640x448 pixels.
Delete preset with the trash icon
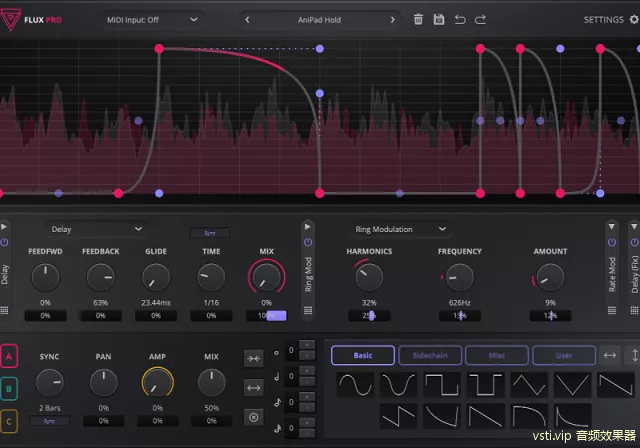pyautogui.click(x=418, y=19)
